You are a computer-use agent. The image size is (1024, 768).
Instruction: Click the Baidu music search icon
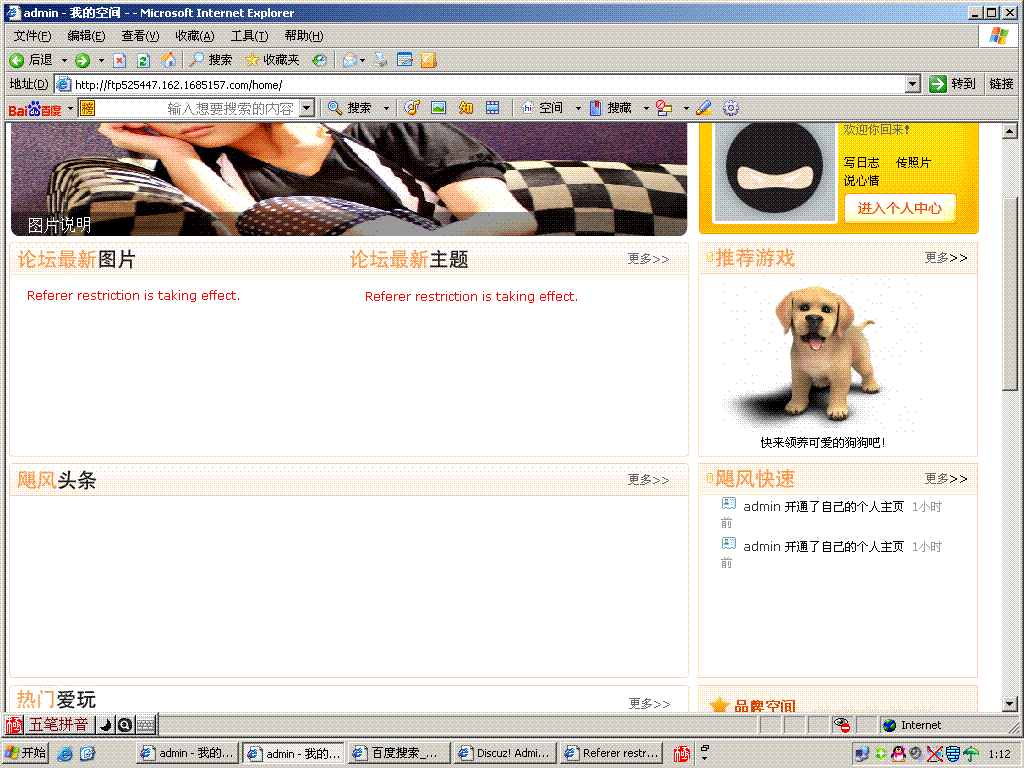pos(411,108)
